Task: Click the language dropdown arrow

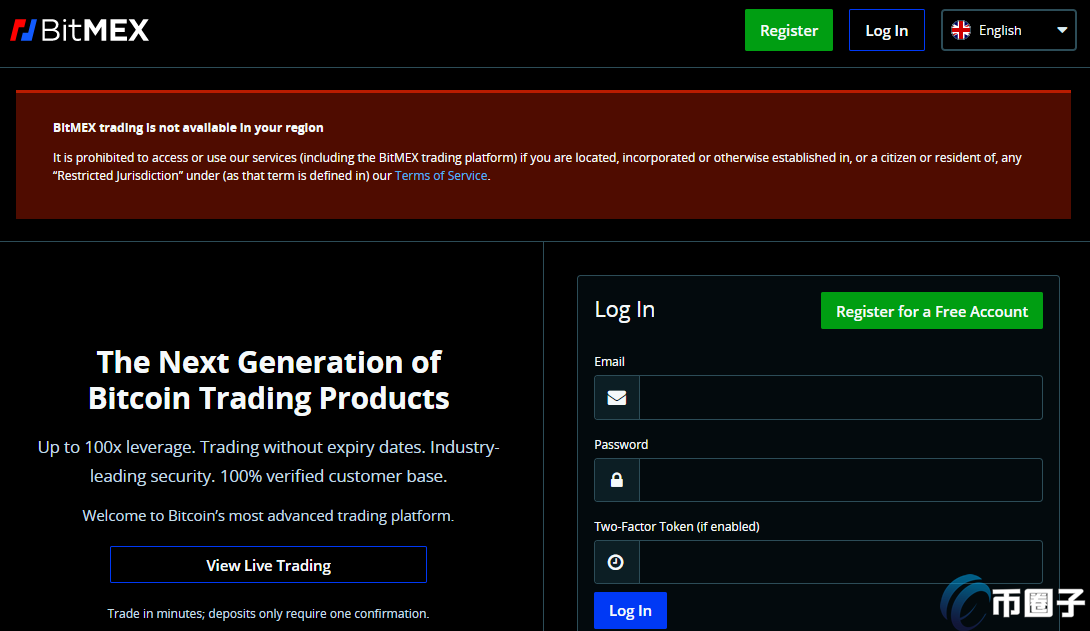Action: [1061, 31]
